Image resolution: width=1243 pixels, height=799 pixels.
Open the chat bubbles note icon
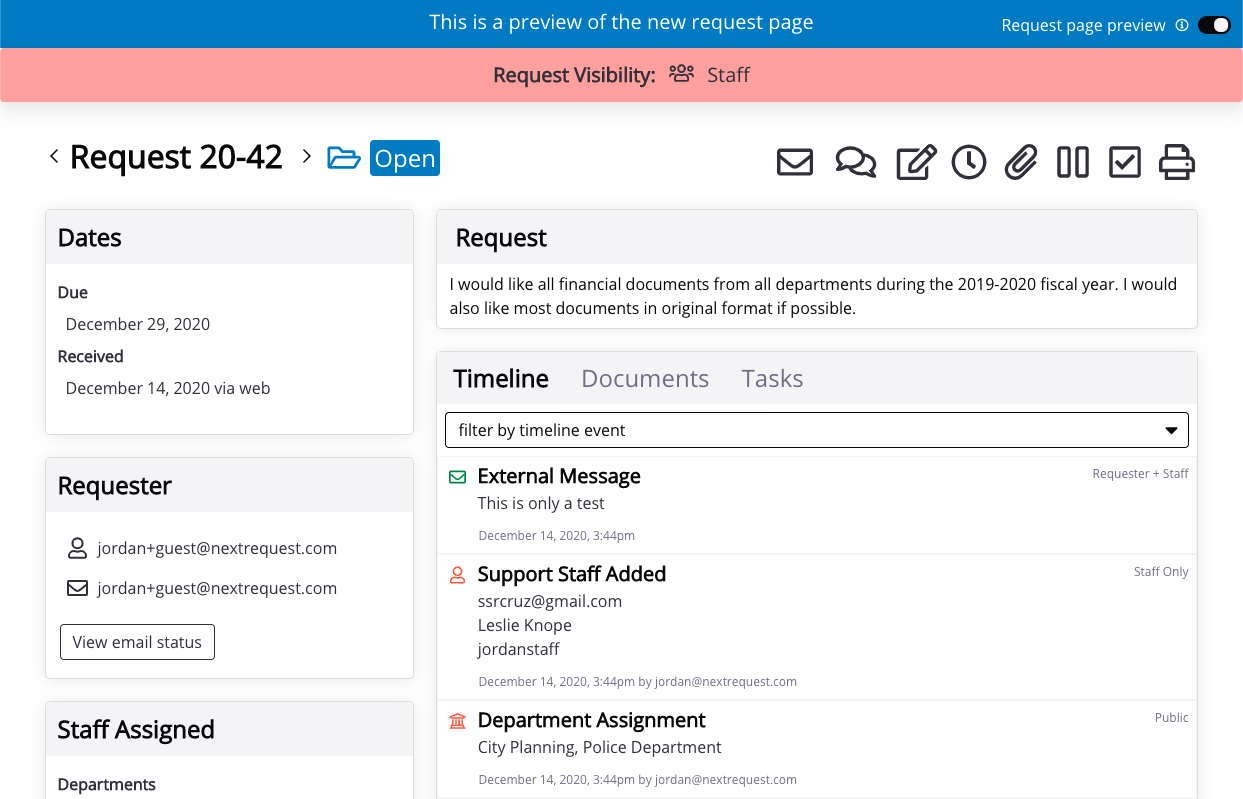pos(855,162)
